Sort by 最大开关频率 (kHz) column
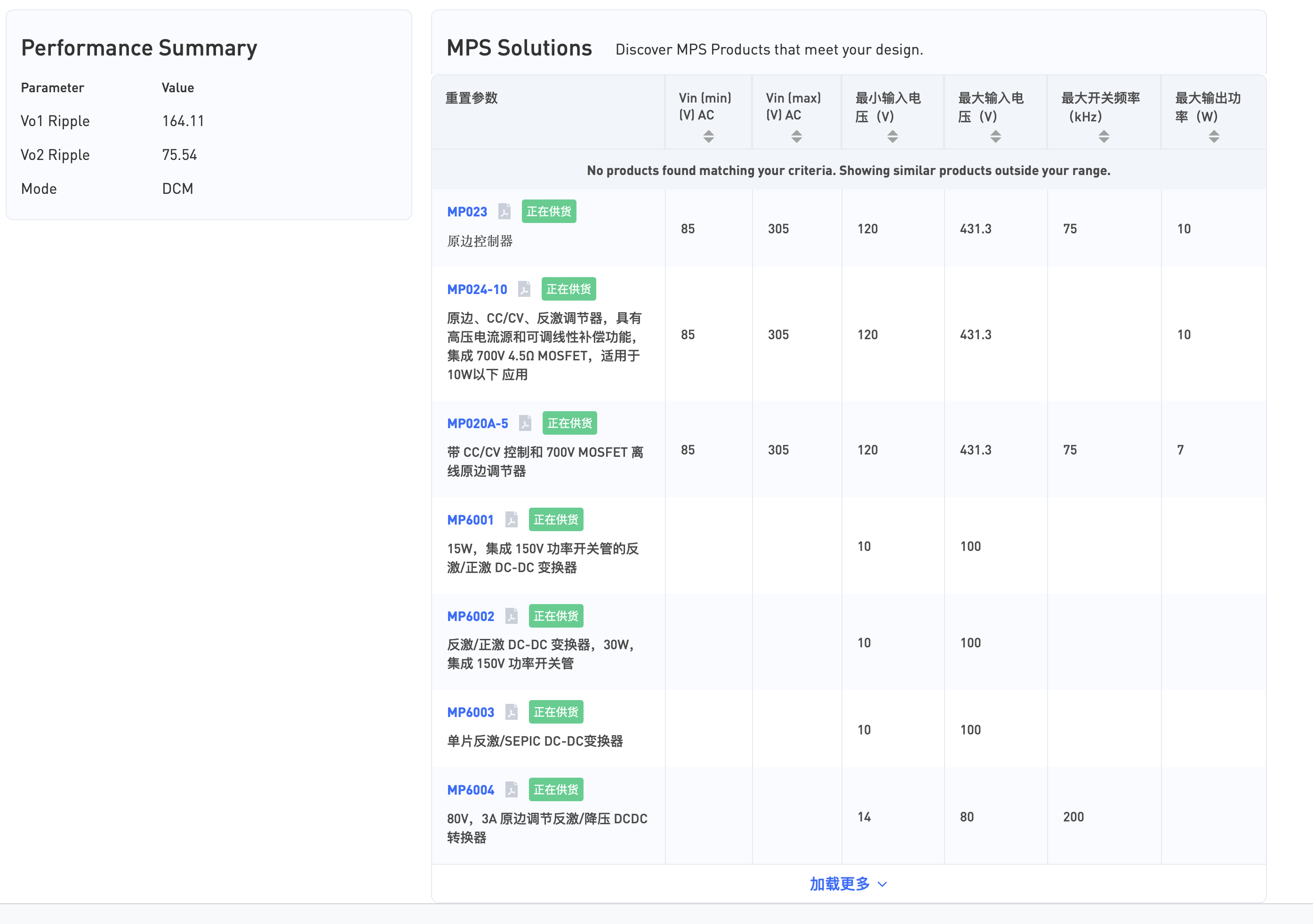Screen dimensions: 1313x924 click(1104, 136)
